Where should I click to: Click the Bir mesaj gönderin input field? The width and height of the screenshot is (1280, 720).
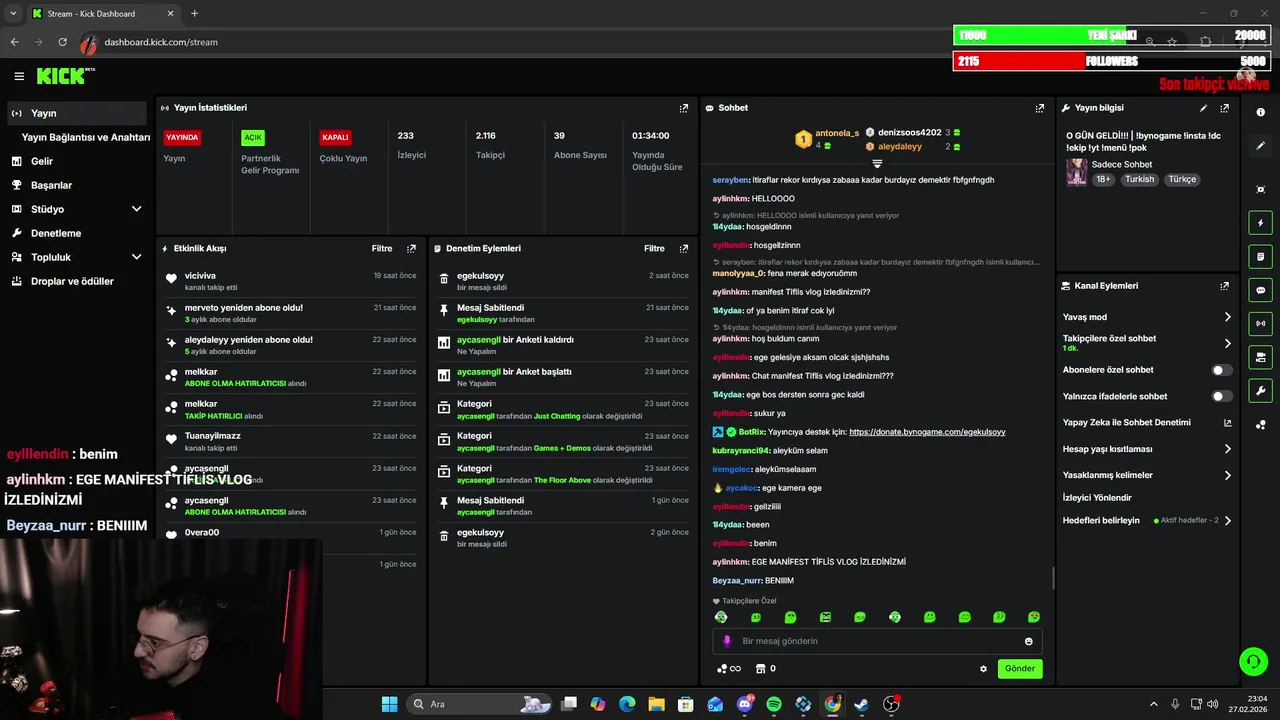tap(877, 641)
